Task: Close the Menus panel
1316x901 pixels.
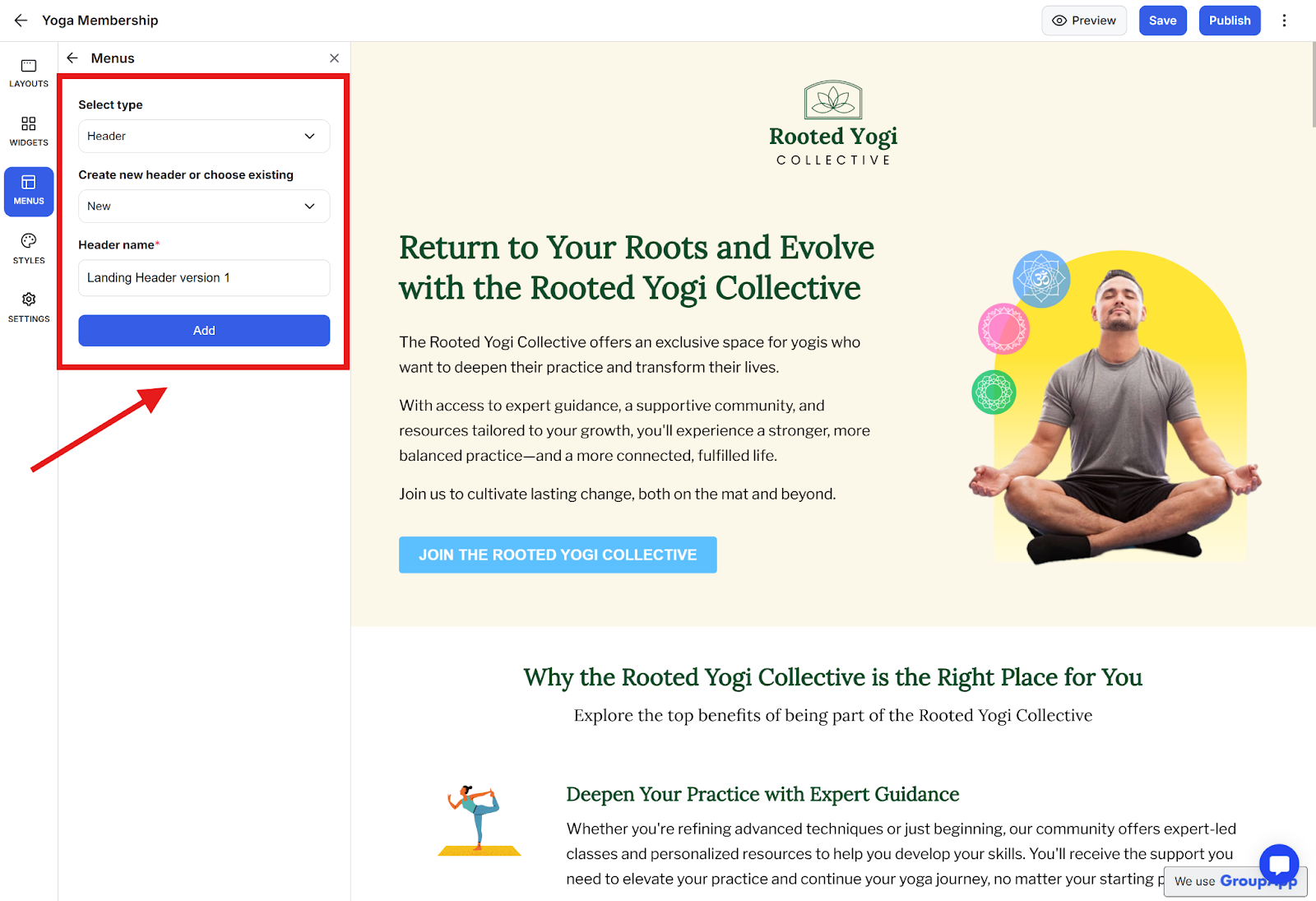Action: (334, 58)
